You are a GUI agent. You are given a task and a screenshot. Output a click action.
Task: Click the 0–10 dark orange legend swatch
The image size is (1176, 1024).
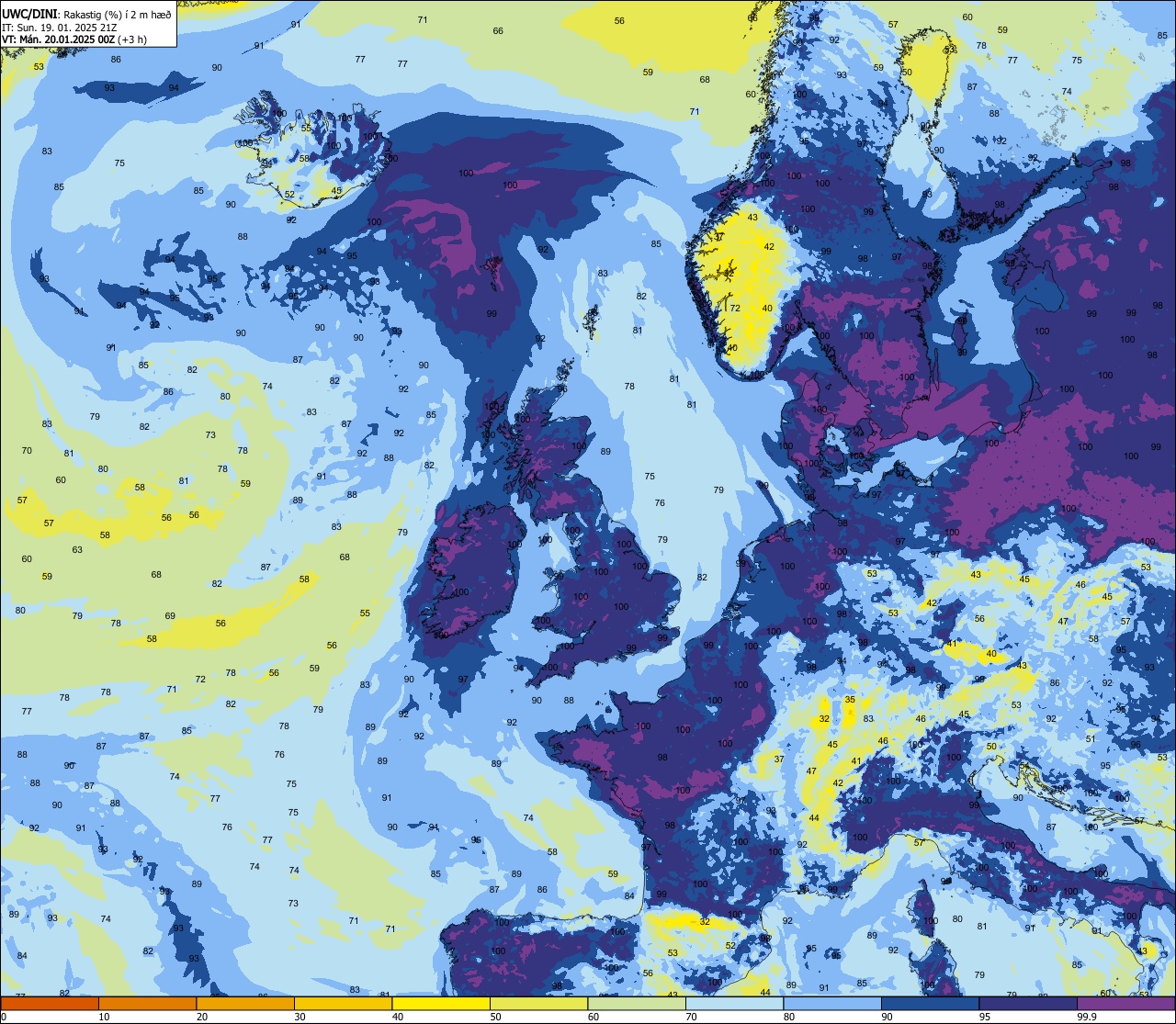[50, 1003]
